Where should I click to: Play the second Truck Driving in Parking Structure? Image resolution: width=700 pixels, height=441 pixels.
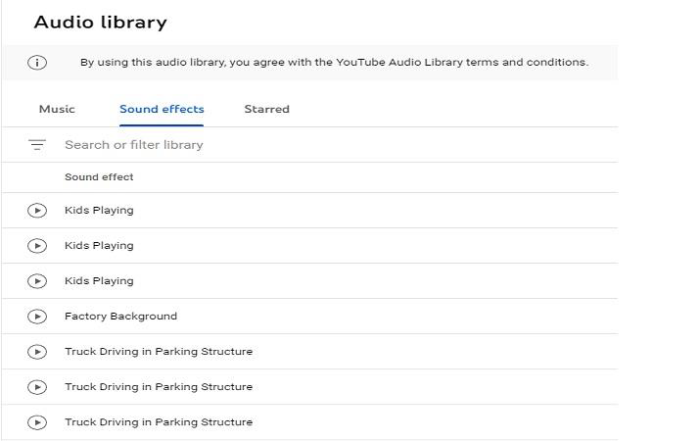click(x=37, y=387)
